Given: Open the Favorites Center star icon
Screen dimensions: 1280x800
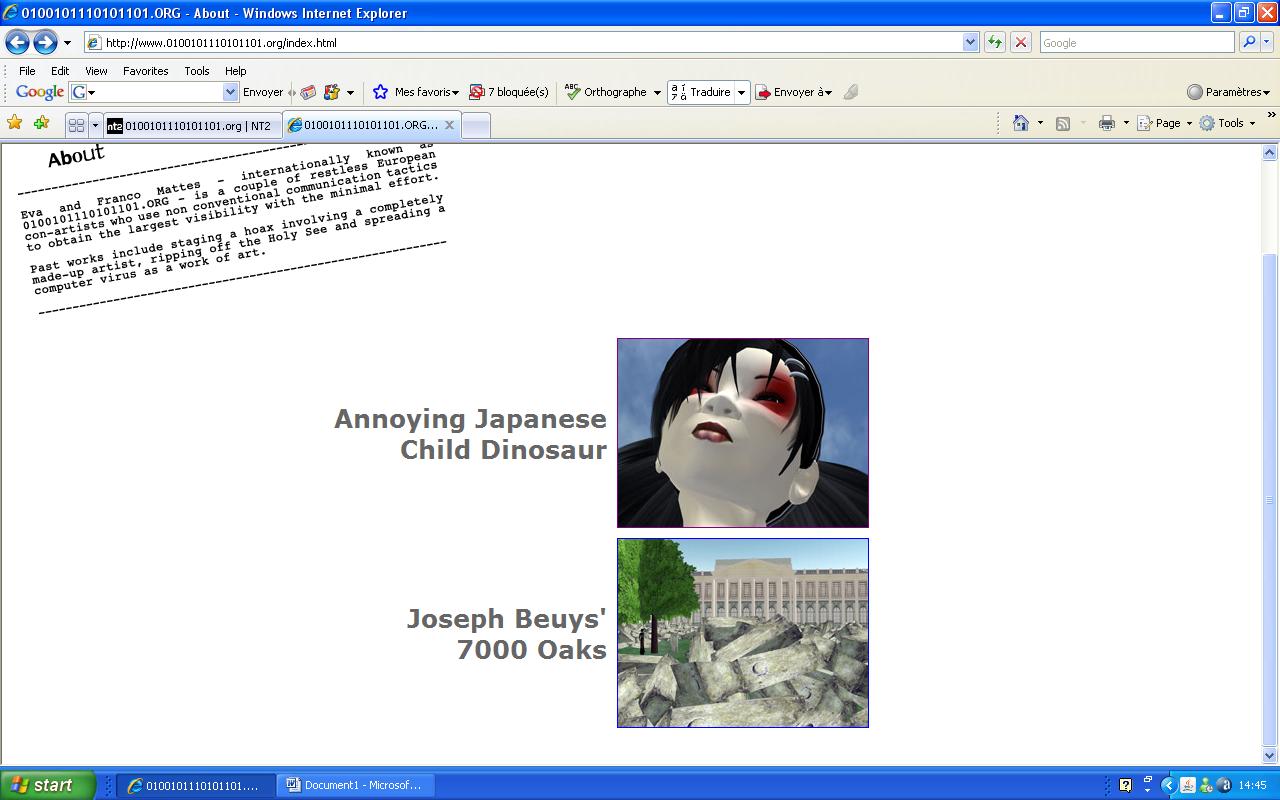Looking at the screenshot, I should click(x=15, y=123).
